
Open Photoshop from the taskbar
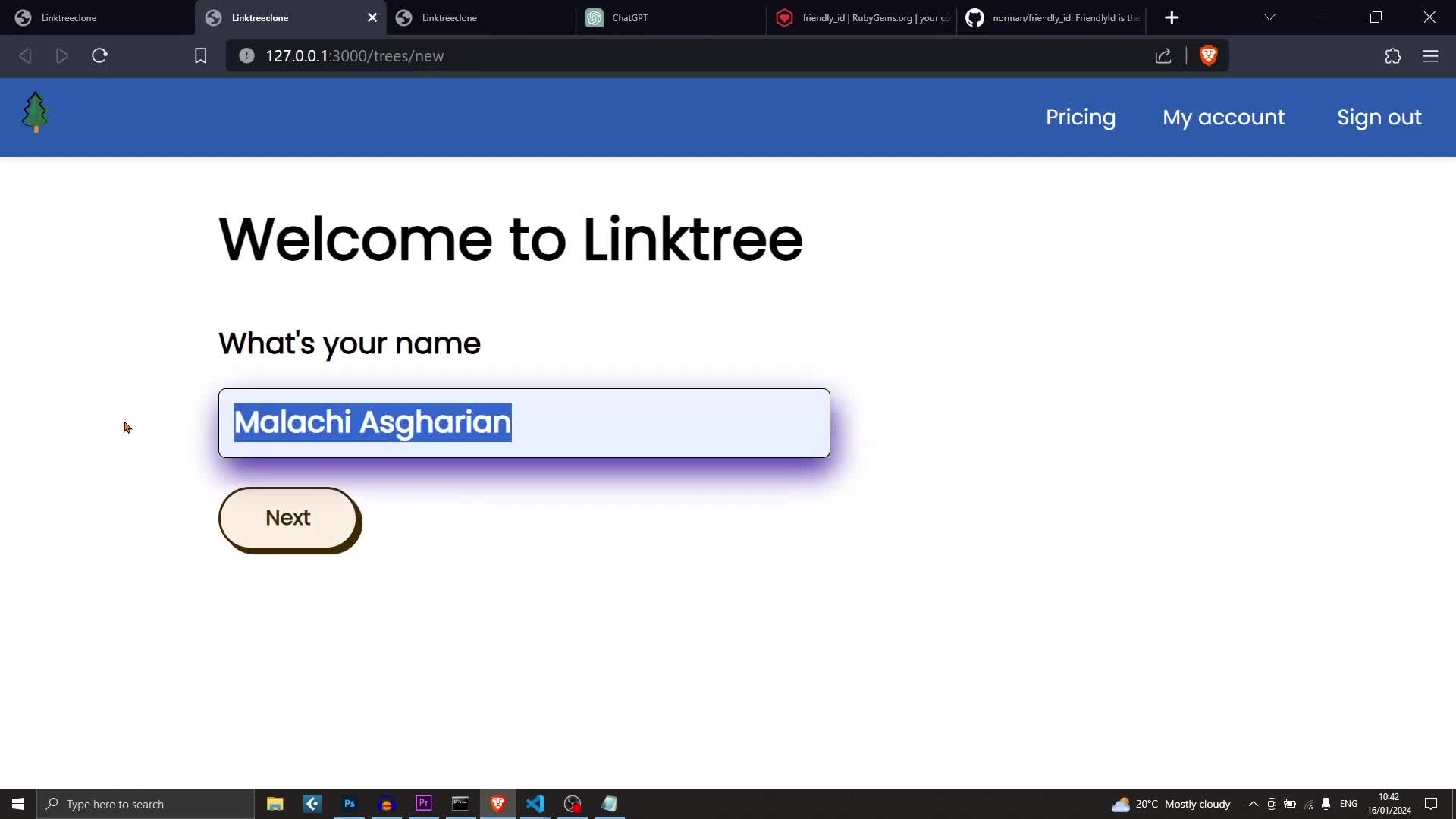point(350,804)
